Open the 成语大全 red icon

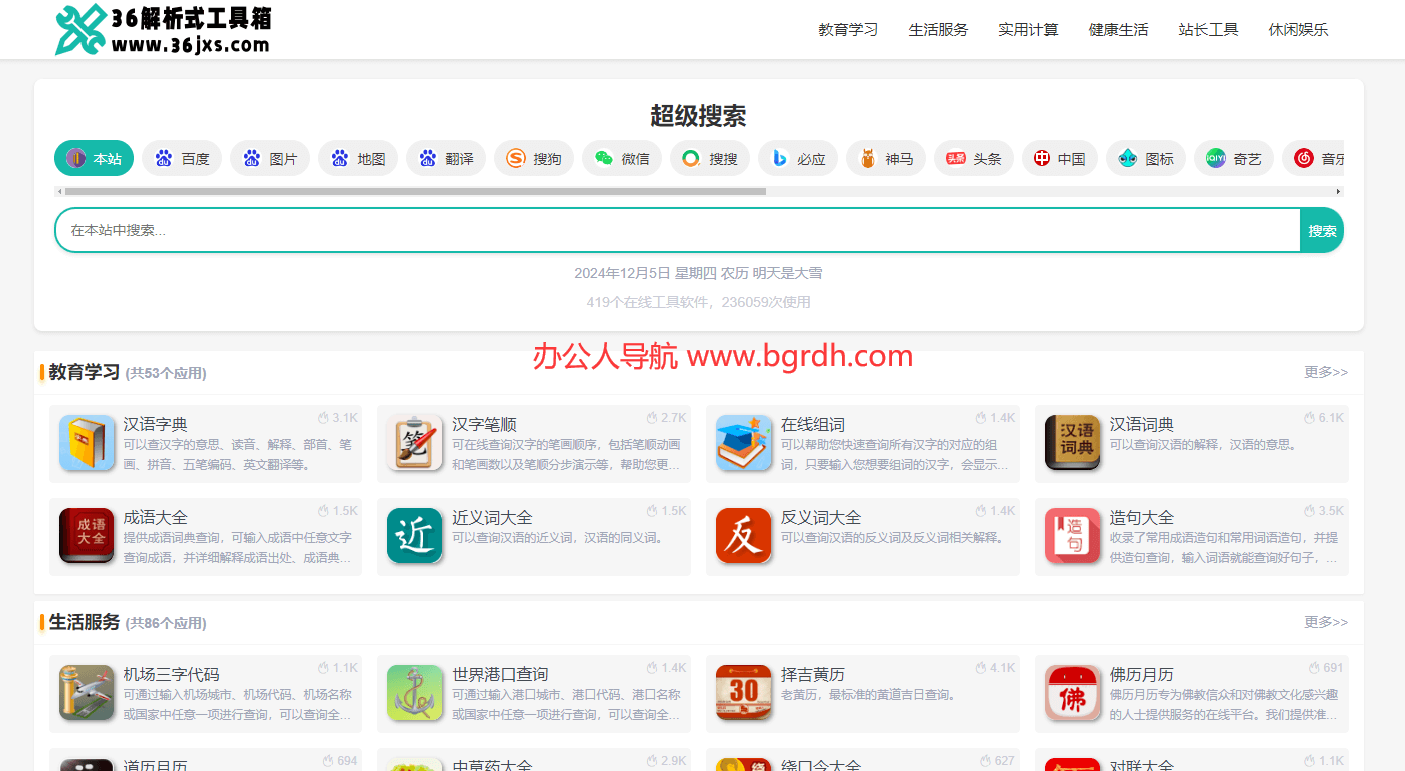click(x=87, y=536)
